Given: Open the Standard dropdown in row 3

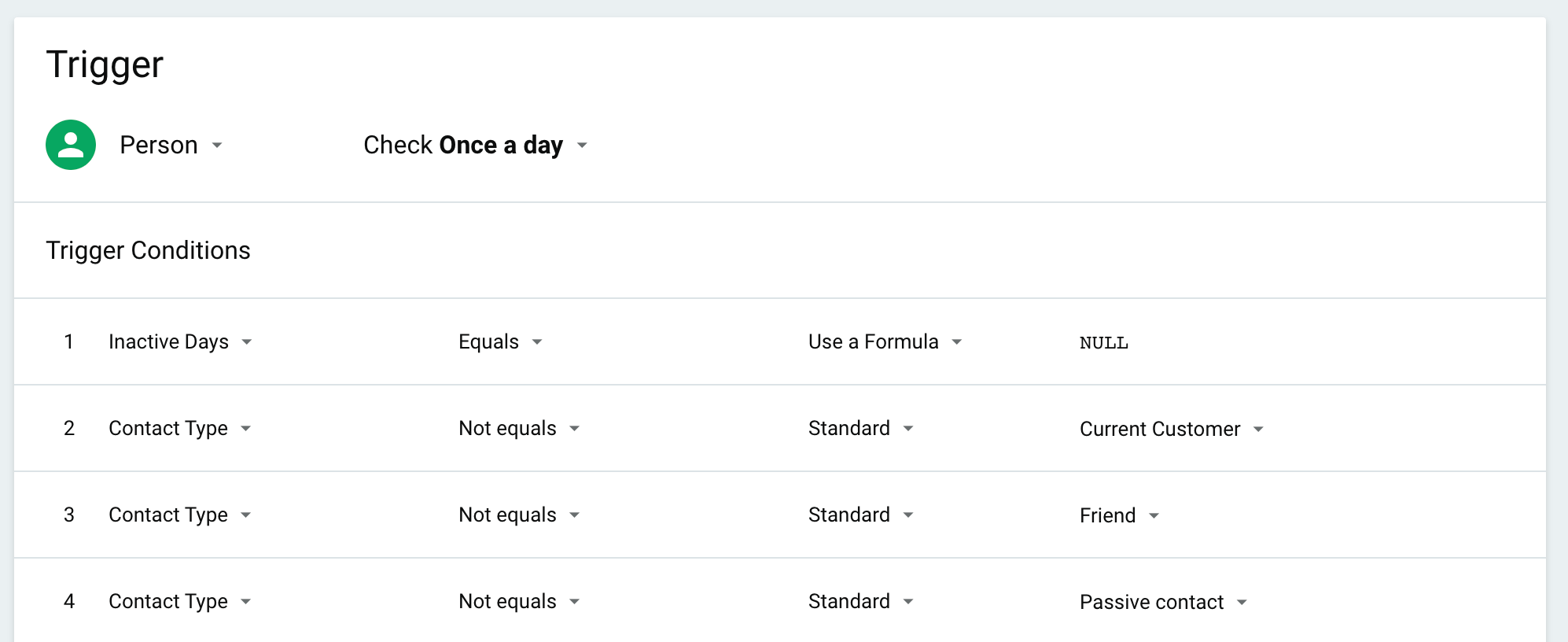Looking at the screenshot, I should point(861,515).
